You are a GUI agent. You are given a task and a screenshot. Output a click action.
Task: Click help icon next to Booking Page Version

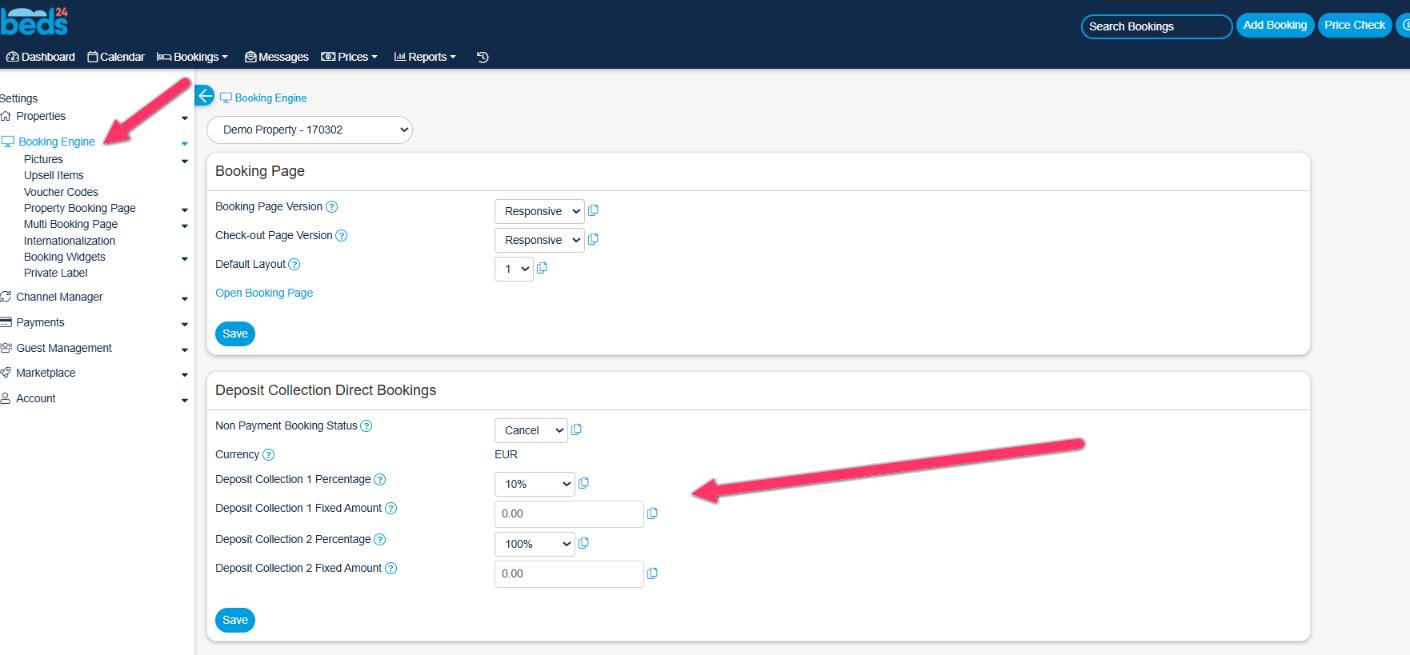(x=332, y=207)
